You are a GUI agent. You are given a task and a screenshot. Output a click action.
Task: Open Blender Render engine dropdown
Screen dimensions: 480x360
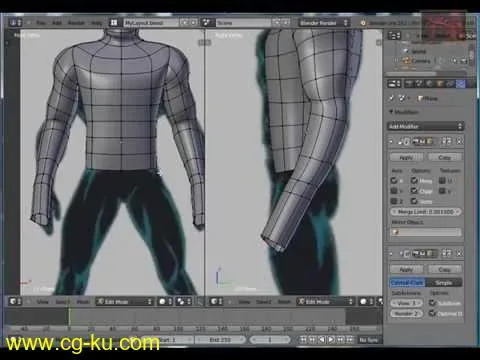[x=324, y=22]
